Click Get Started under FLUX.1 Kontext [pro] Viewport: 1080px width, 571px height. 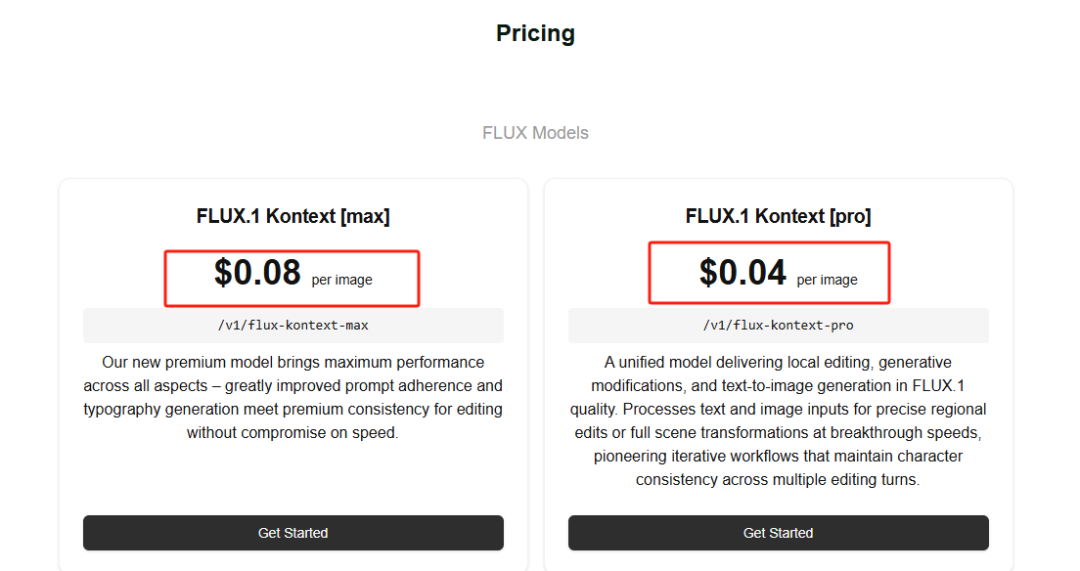click(778, 533)
